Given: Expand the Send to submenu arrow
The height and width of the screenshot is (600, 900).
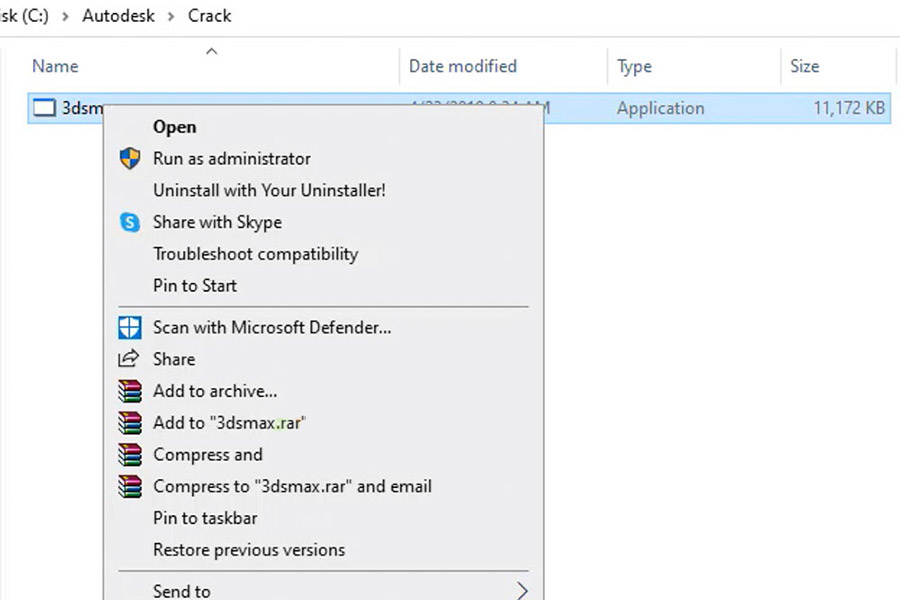Looking at the screenshot, I should (x=522, y=590).
